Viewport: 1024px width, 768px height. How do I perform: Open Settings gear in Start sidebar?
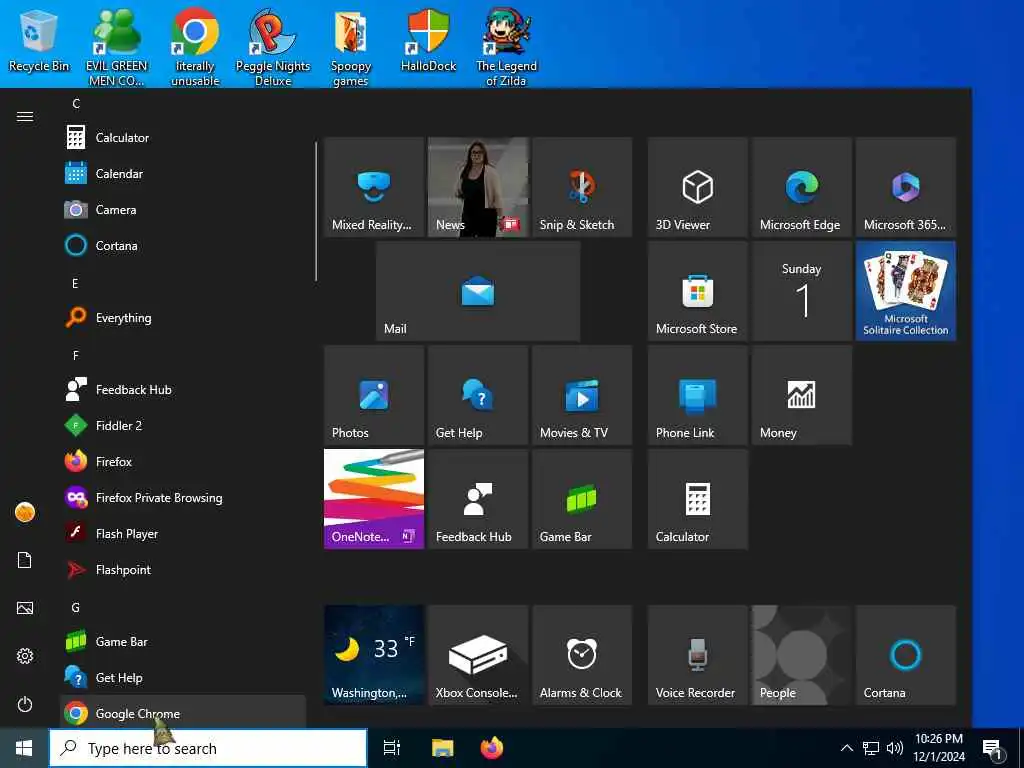25,656
